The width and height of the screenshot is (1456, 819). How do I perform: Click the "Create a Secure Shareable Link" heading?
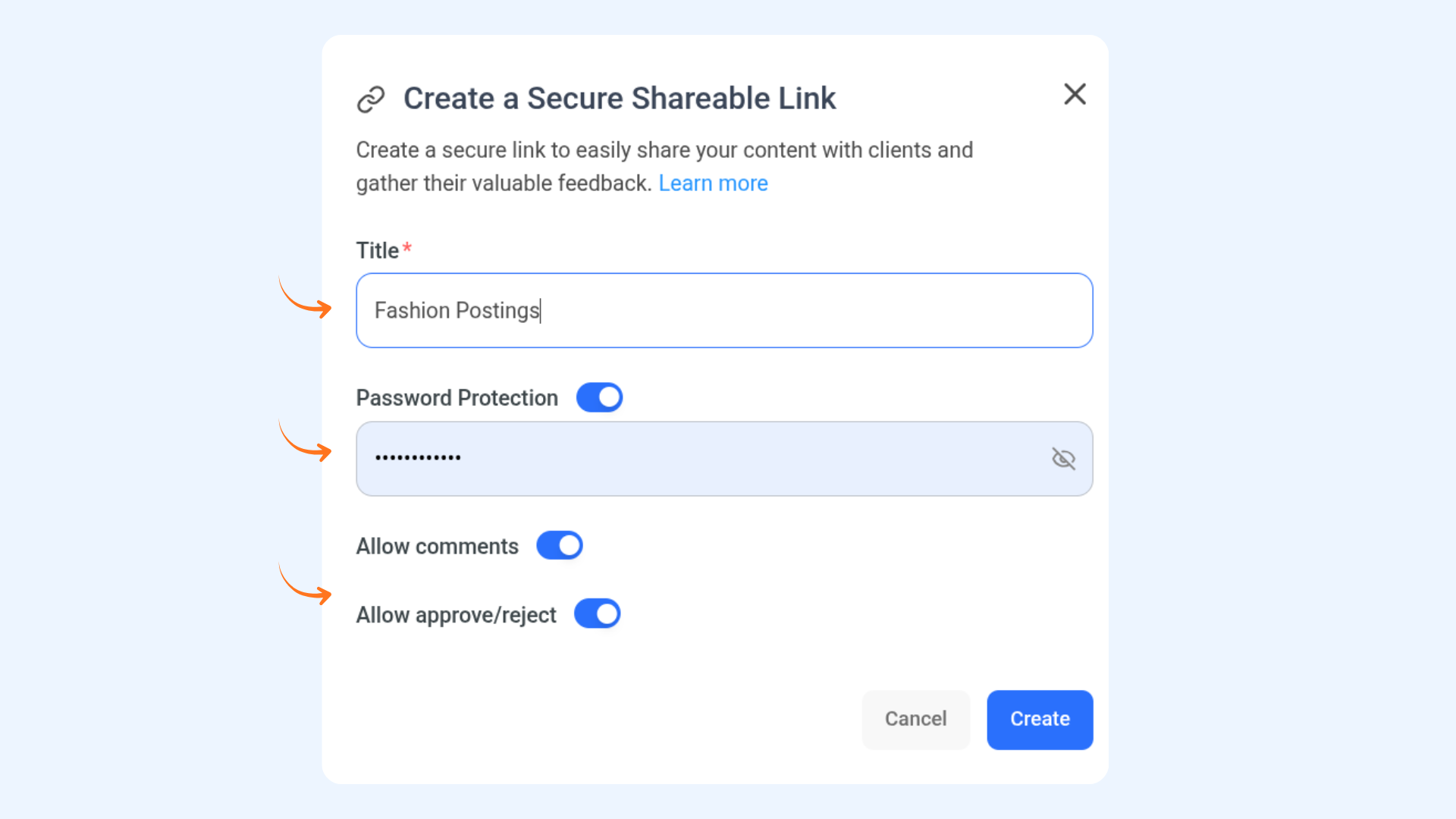click(x=619, y=99)
